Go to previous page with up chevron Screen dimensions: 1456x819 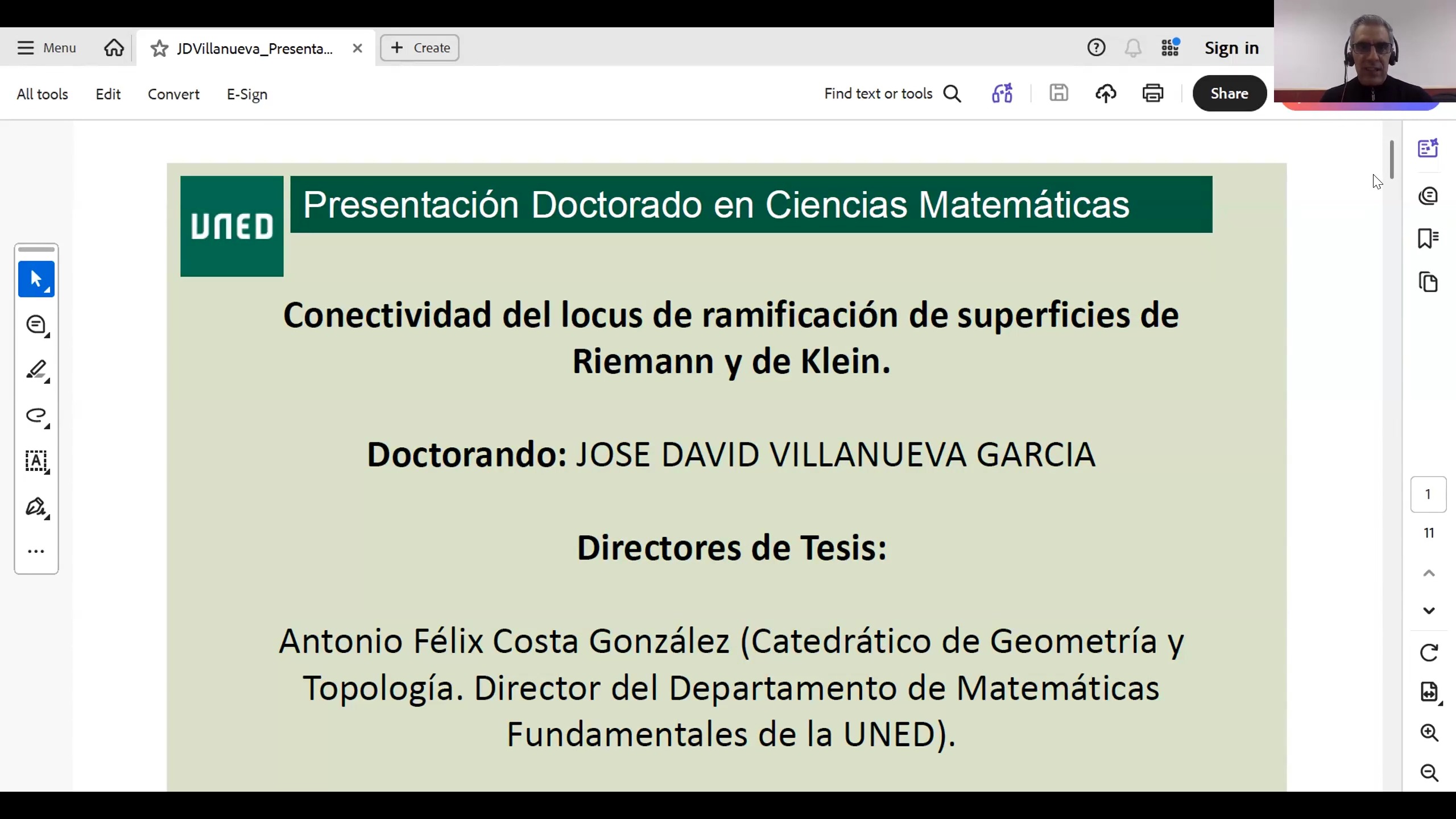pos(1429,573)
